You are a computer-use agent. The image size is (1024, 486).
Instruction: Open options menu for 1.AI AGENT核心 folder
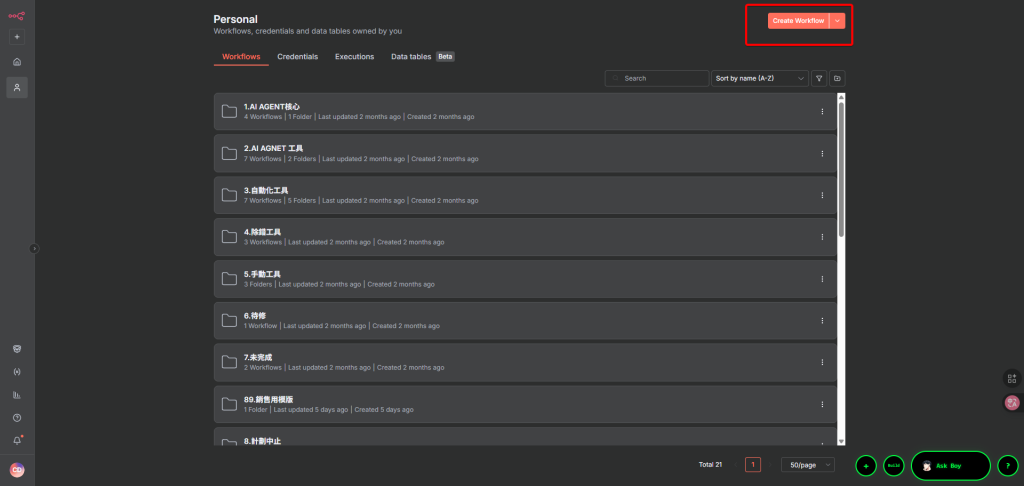pyautogui.click(x=822, y=111)
